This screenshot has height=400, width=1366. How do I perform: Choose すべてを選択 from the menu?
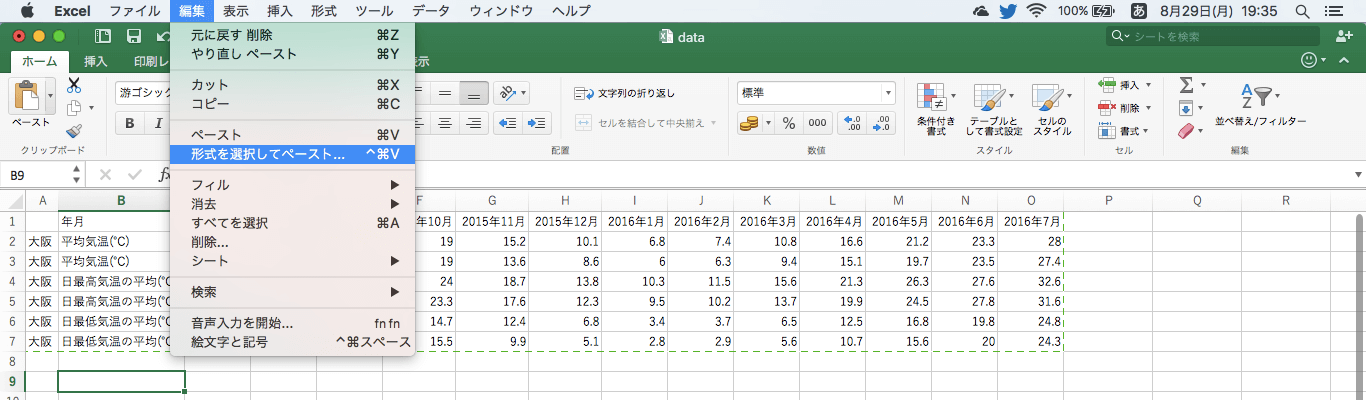(293, 223)
